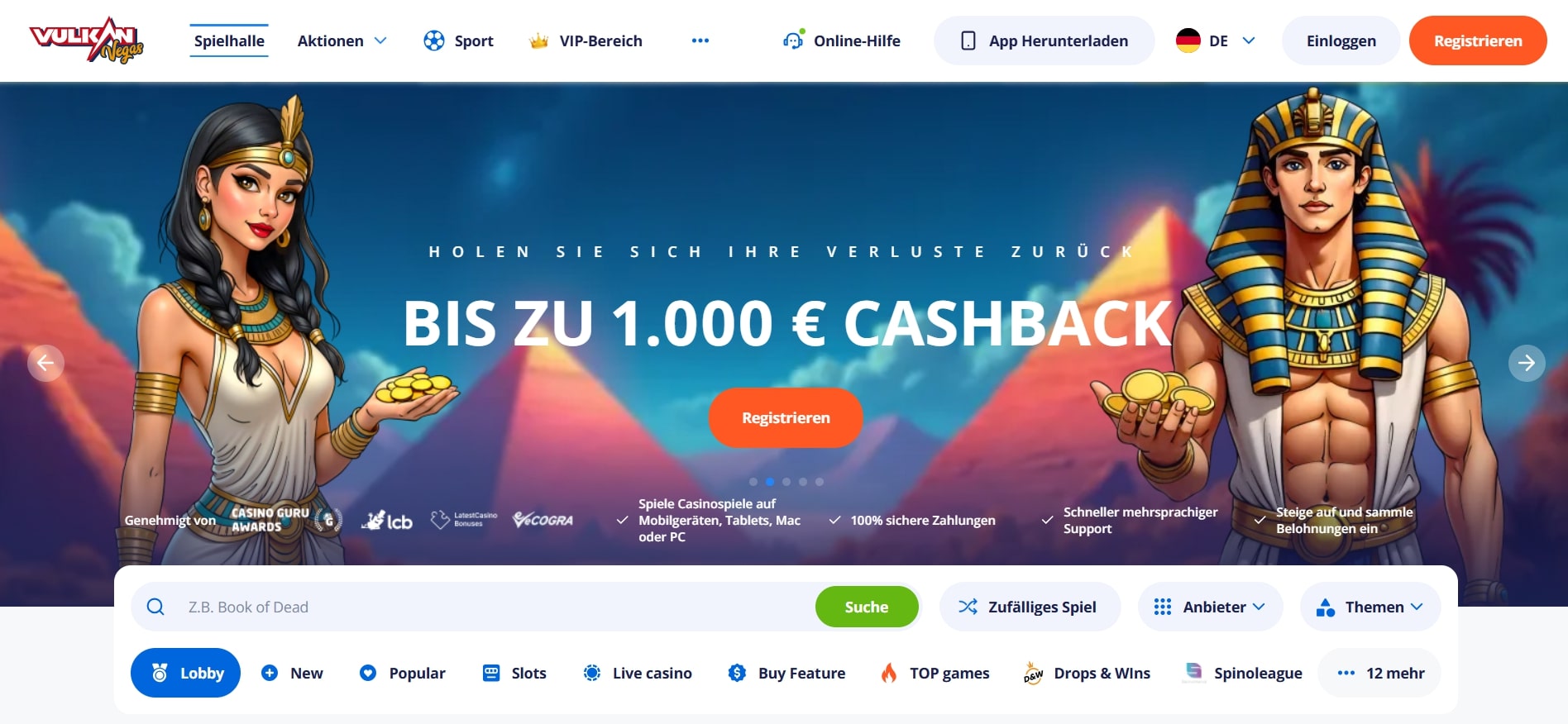
Task: Click the Online-Hilfe headset icon
Action: (794, 39)
